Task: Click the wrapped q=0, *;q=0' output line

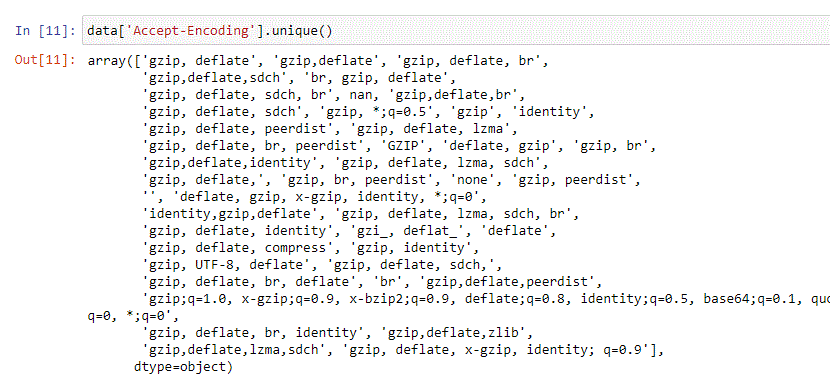Action: (133, 316)
